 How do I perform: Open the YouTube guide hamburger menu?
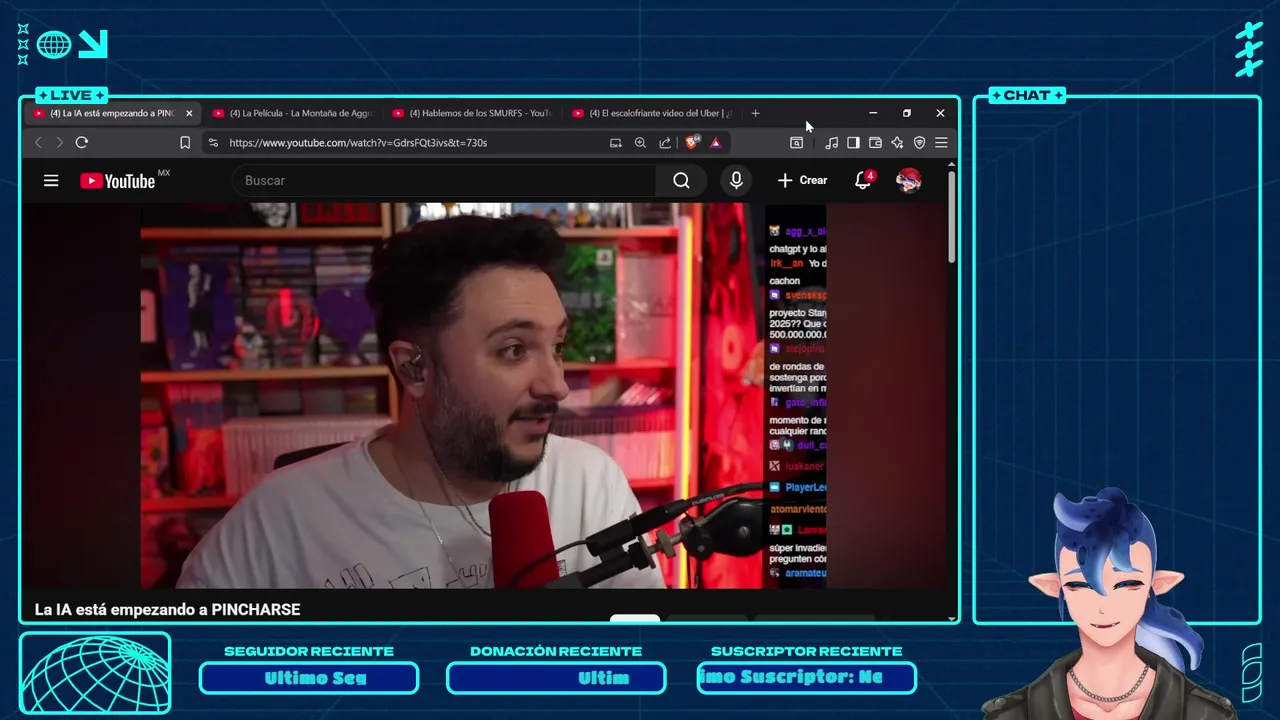pos(51,181)
